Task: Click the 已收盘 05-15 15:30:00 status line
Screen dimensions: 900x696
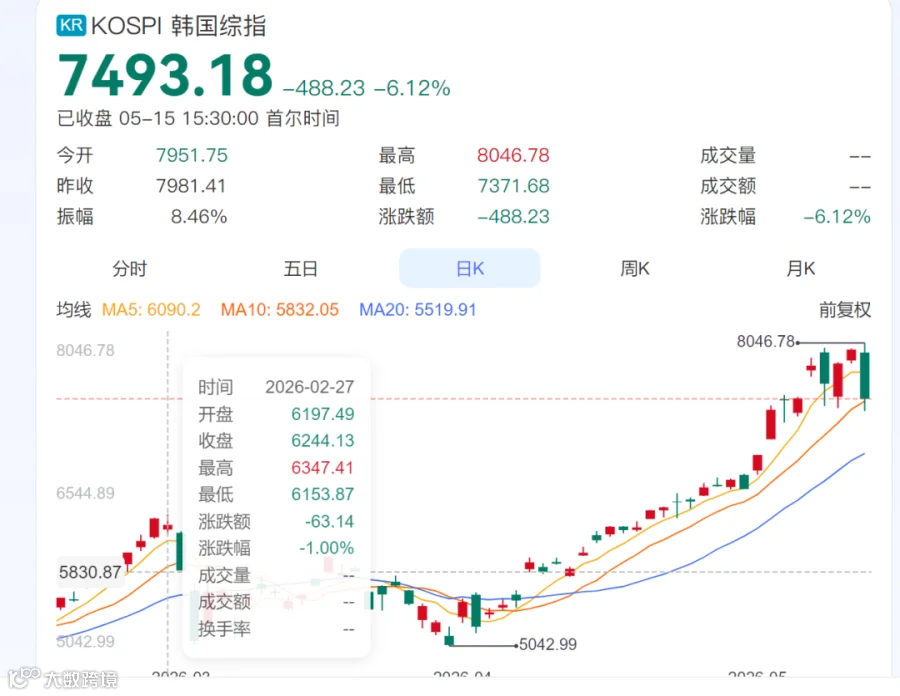Action: [x=198, y=118]
